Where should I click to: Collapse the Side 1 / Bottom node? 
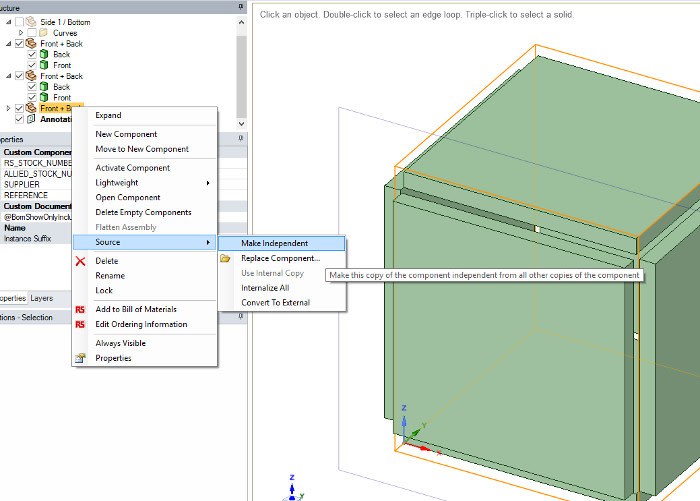coord(8,22)
